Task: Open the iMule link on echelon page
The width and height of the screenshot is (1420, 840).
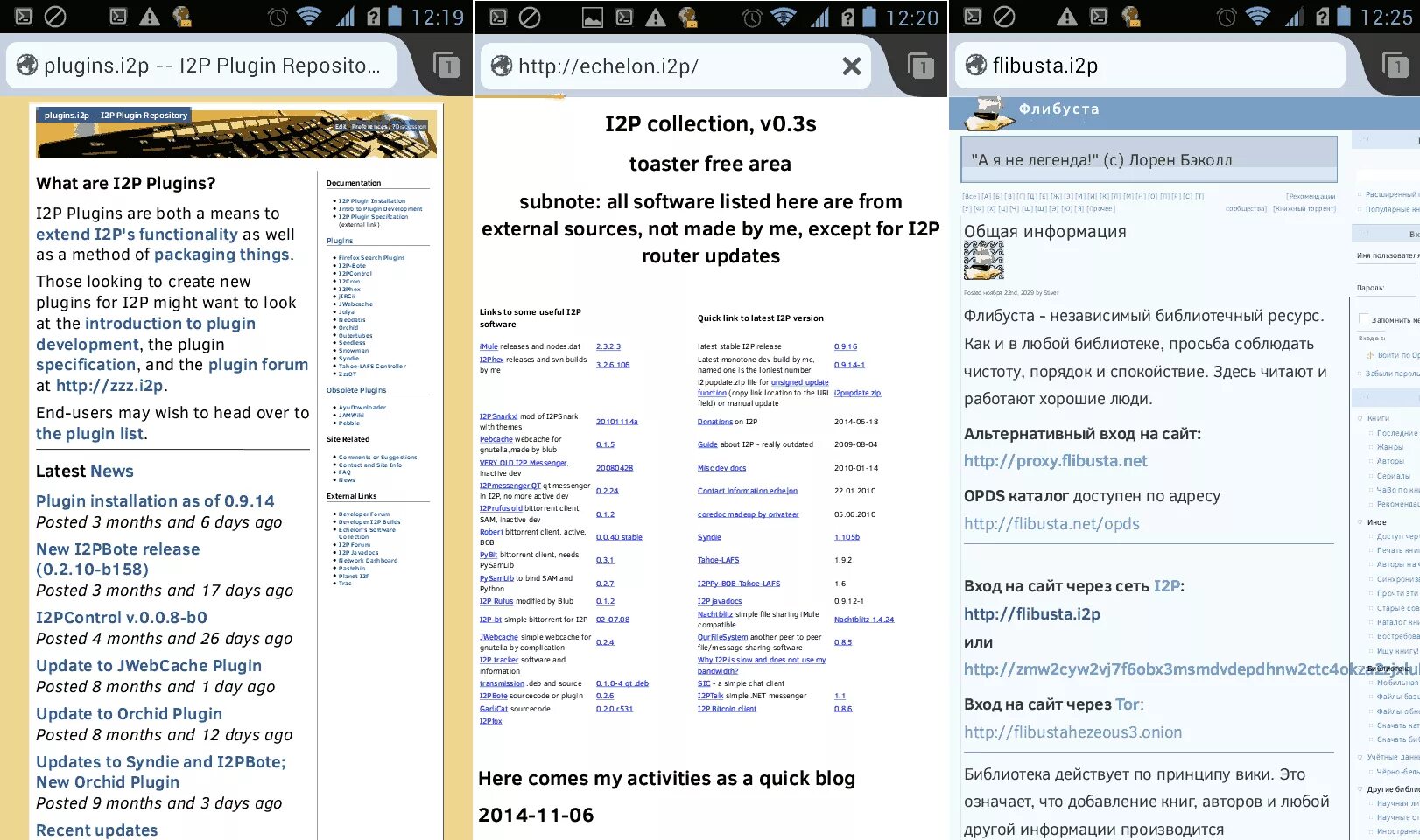Action: pos(489,346)
